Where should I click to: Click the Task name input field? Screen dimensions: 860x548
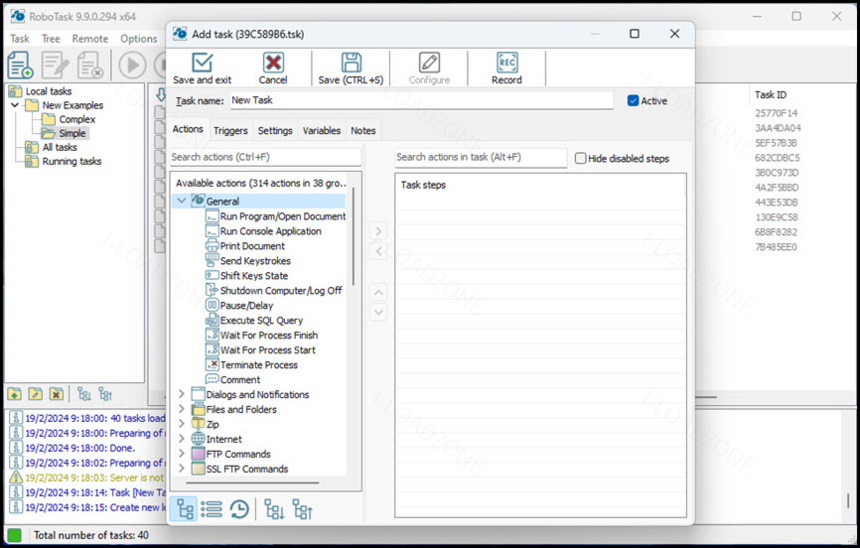pyautogui.click(x=421, y=100)
